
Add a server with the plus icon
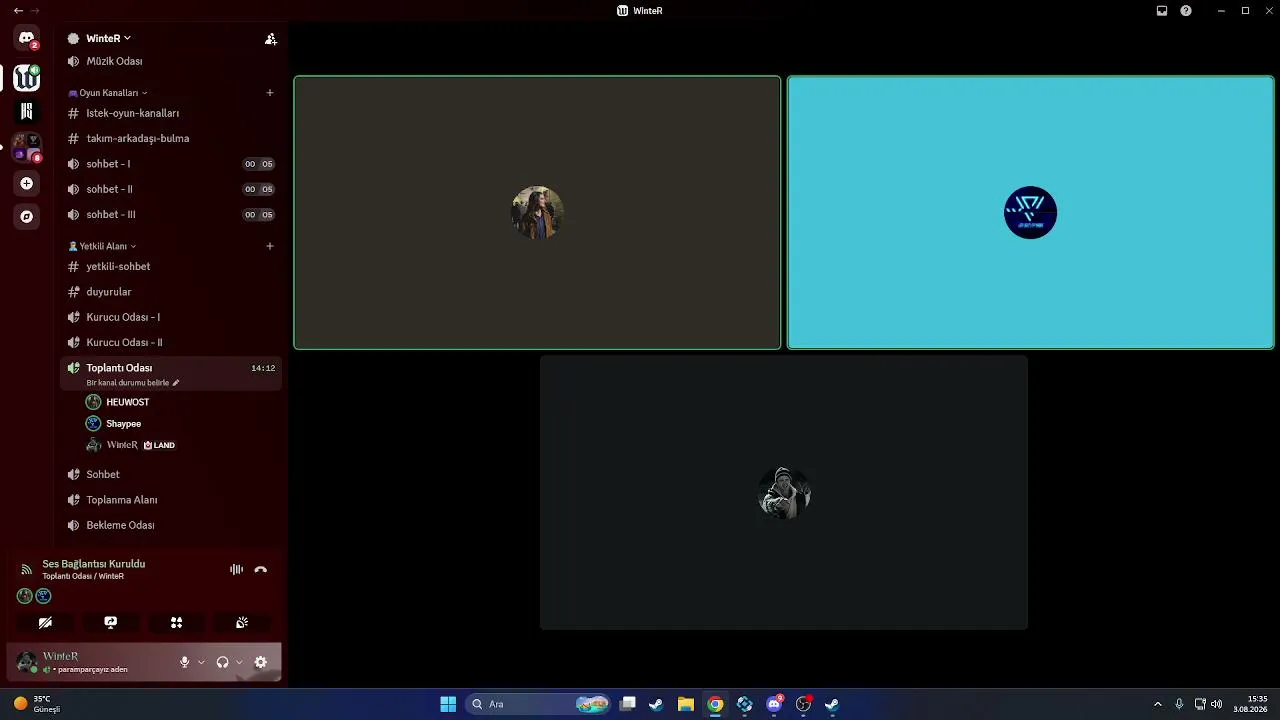click(x=27, y=183)
